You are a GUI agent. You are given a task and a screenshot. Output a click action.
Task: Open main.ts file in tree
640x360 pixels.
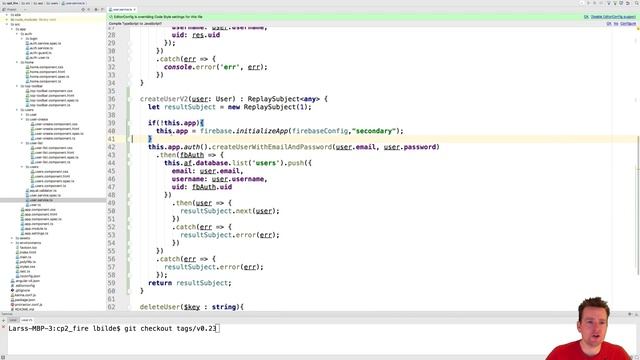pos(25,257)
